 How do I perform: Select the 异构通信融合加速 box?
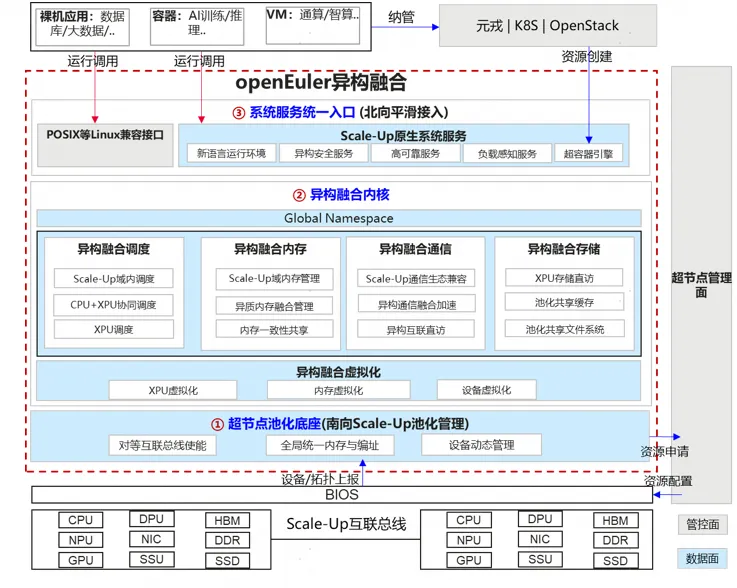click(x=415, y=305)
